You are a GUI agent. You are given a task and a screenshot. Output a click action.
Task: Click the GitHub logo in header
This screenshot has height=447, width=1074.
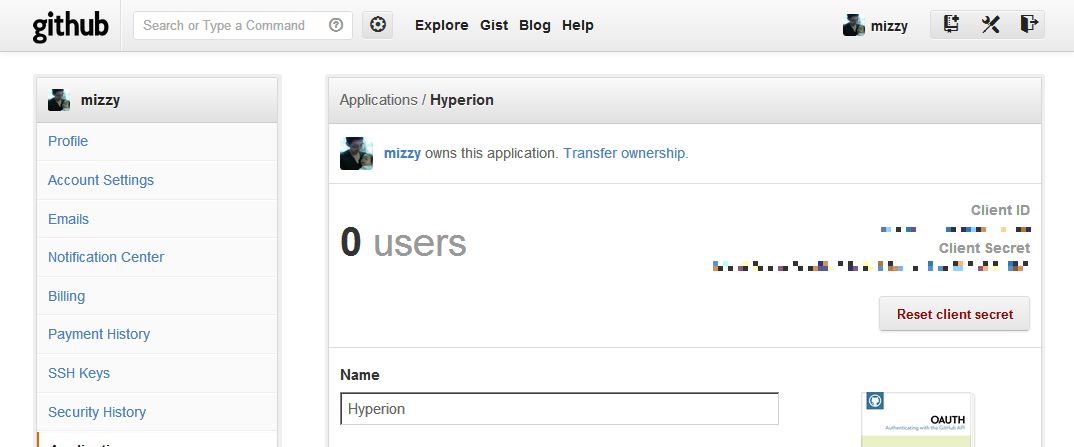70,26
